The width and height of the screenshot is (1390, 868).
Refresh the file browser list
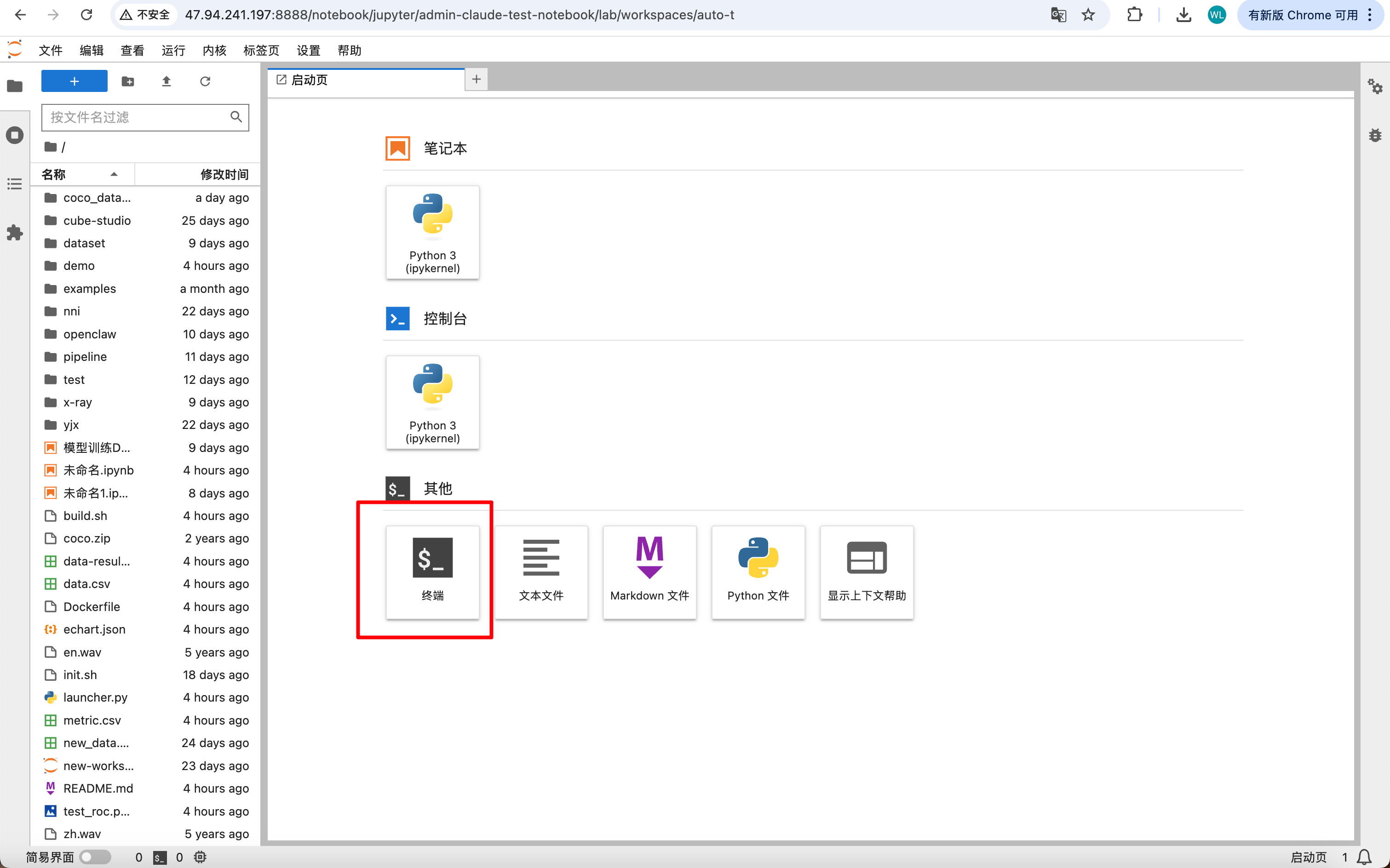click(x=205, y=81)
